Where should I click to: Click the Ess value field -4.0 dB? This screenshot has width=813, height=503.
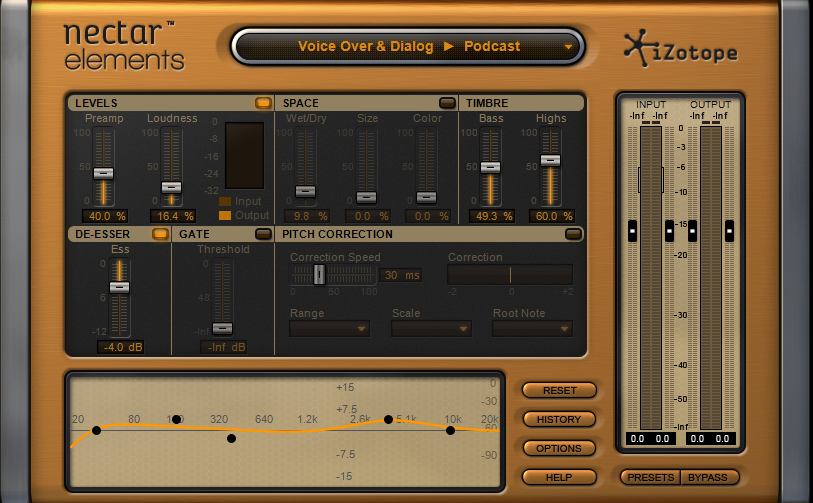pyautogui.click(x=120, y=347)
